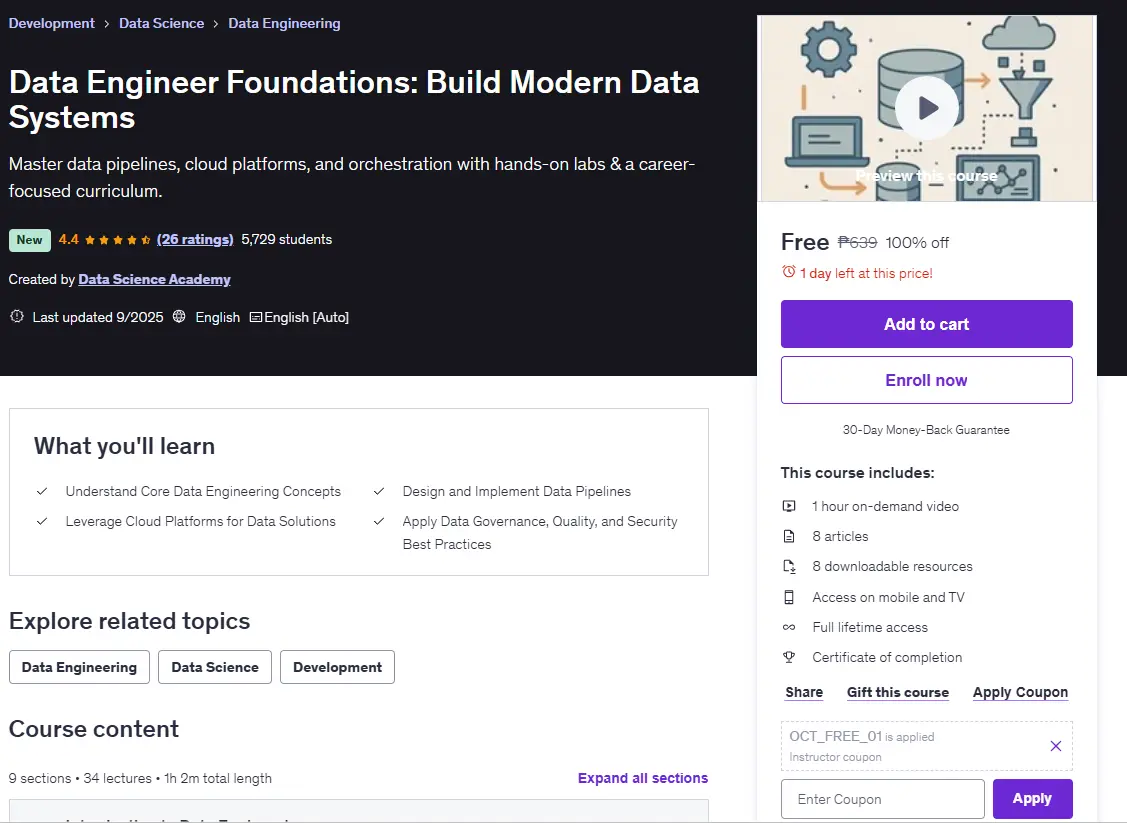Image resolution: width=1127 pixels, height=823 pixels.
Task: Click the mobile device access icon
Action: (788, 597)
